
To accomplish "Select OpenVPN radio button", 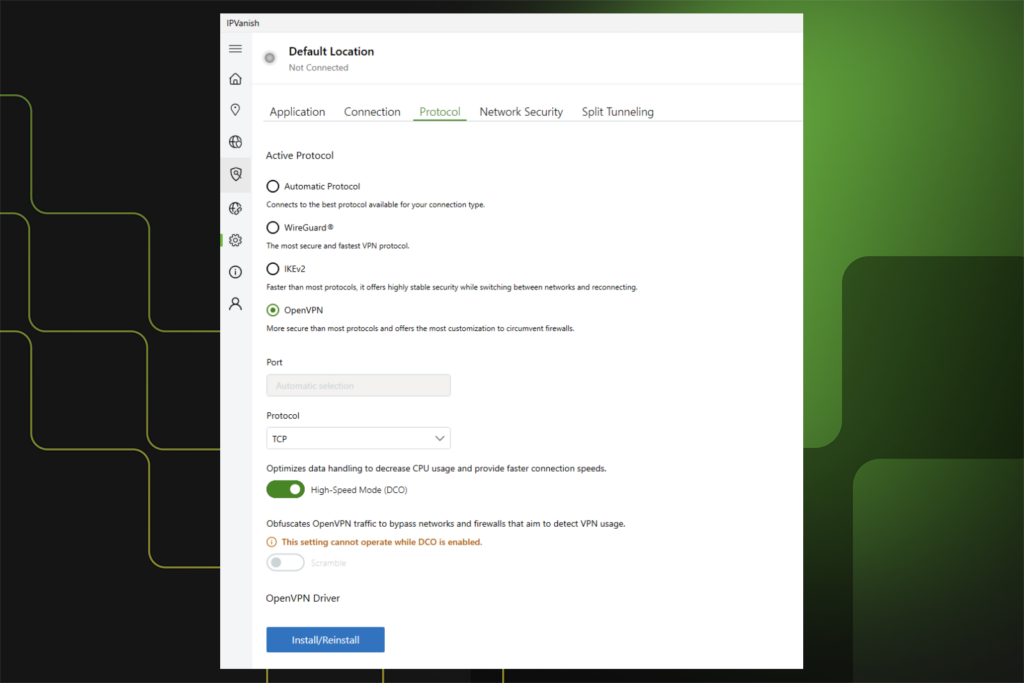I will 273,310.
